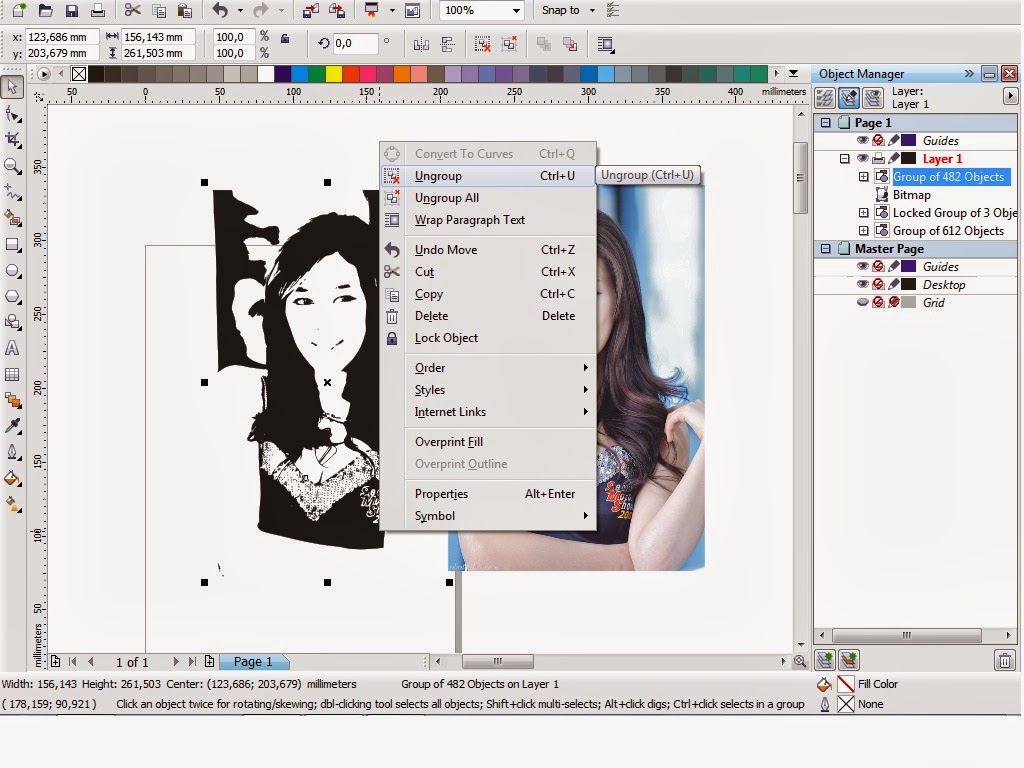Viewport: 1024px width, 768px height.
Task: Select the Shape tool
Action: (x=13, y=112)
